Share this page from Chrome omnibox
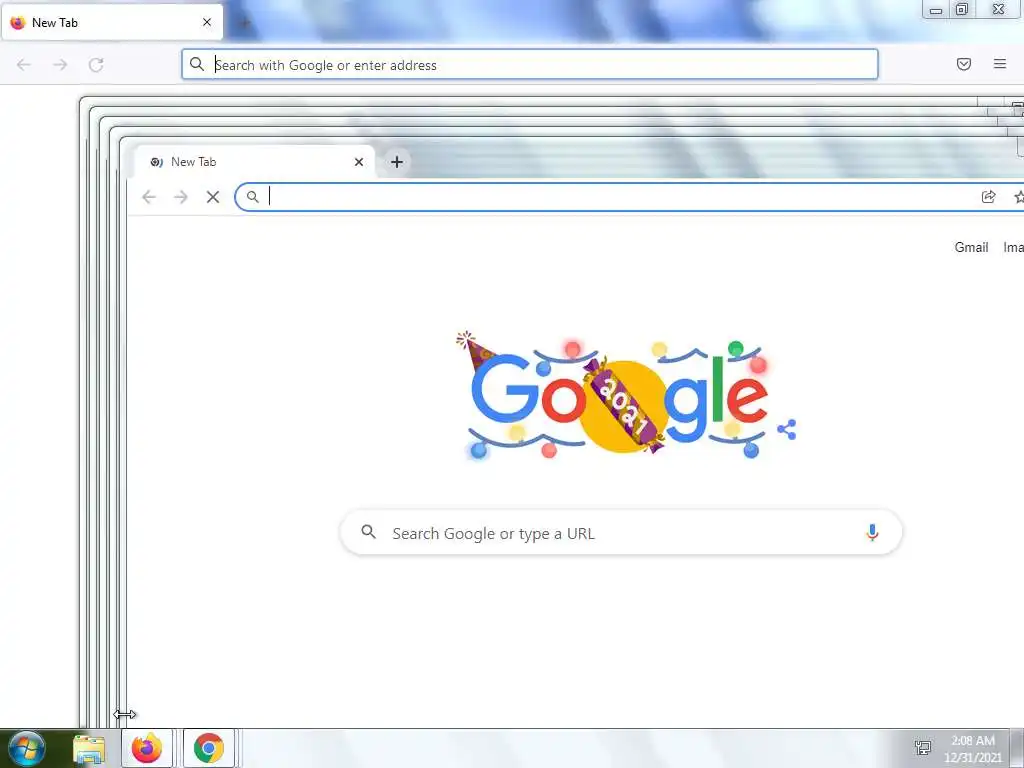This screenshot has width=1024, height=768. (x=989, y=197)
